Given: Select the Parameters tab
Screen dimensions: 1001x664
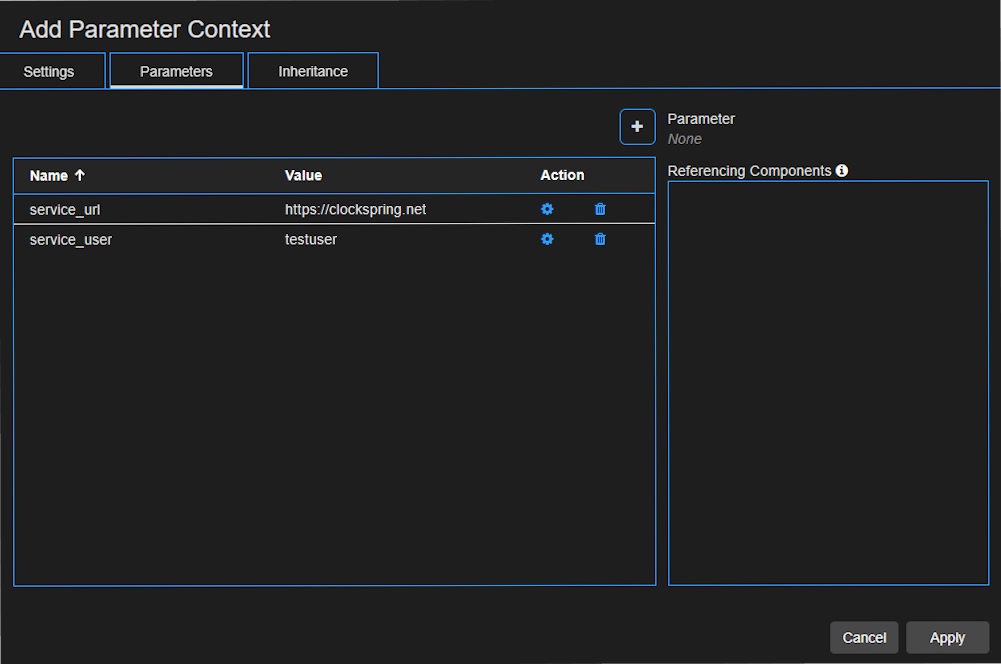Looking at the screenshot, I should 176,71.
